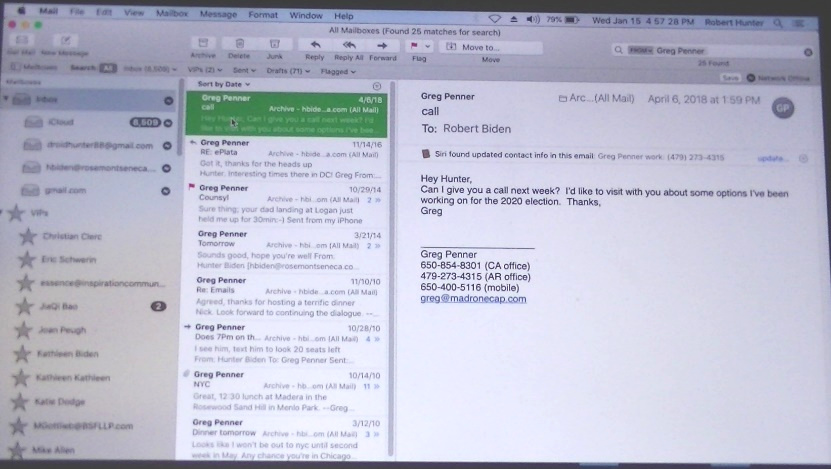Click the filter circle icon above message list

(x=377, y=86)
